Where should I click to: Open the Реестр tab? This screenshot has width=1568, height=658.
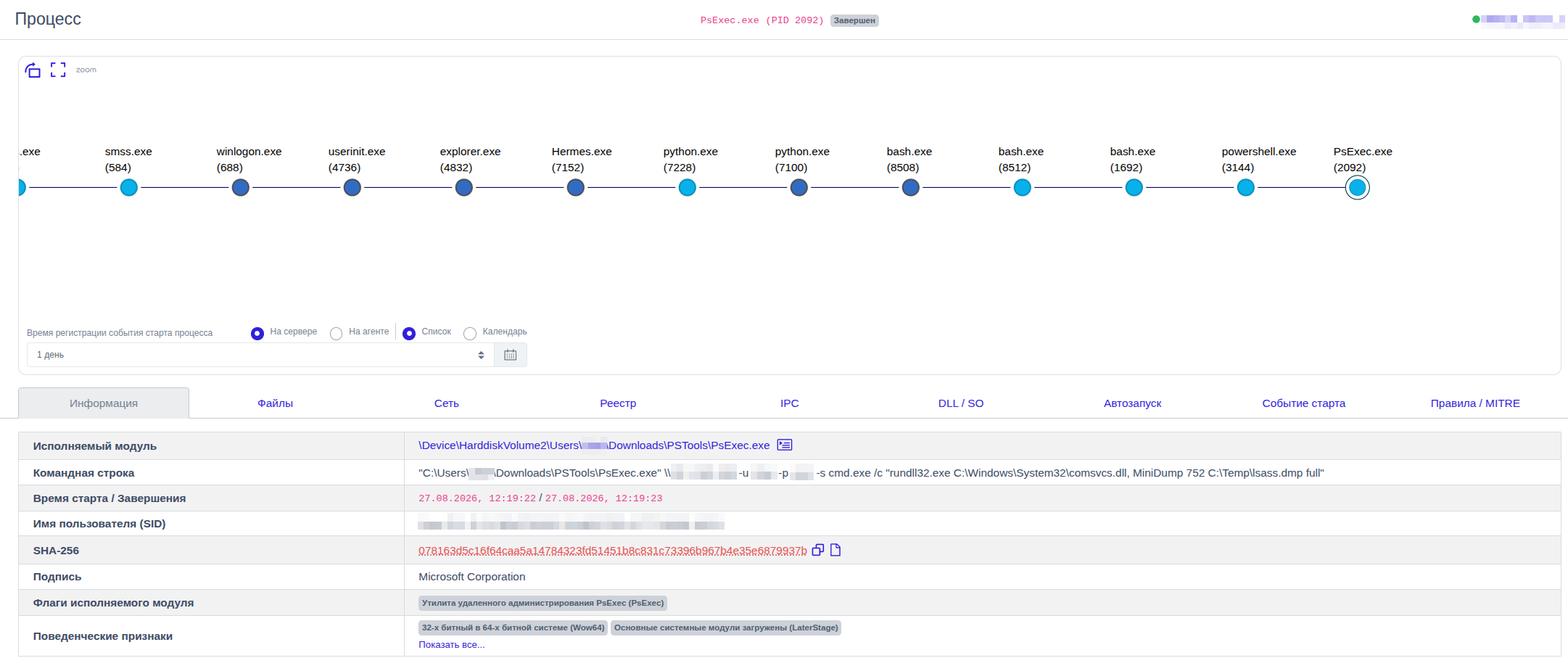click(618, 403)
